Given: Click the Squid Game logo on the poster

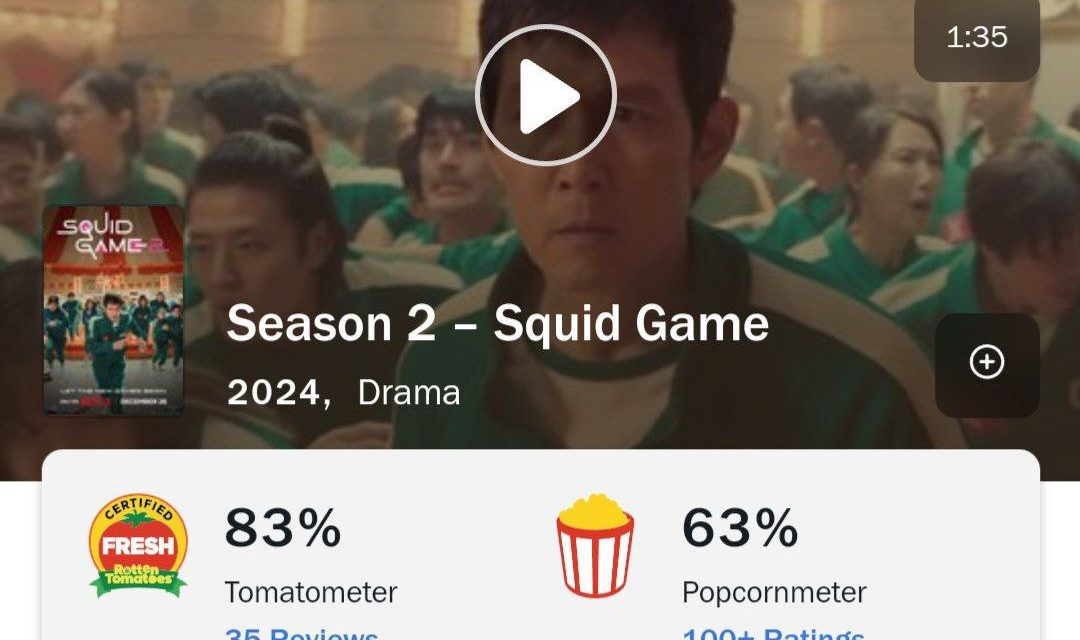Looking at the screenshot, I should (111, 238).
